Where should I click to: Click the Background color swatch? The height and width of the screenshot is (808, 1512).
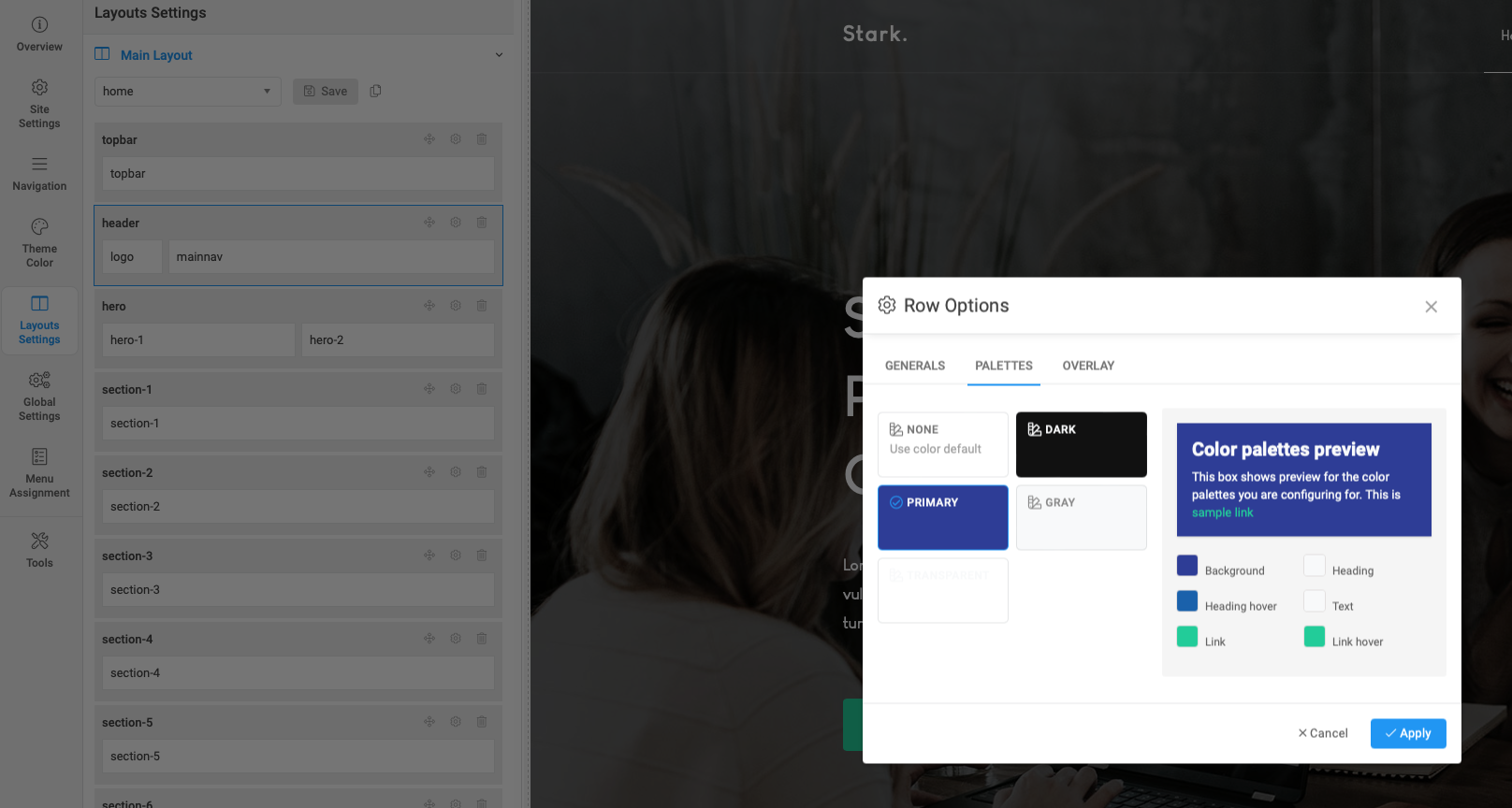click(1187, 566)
